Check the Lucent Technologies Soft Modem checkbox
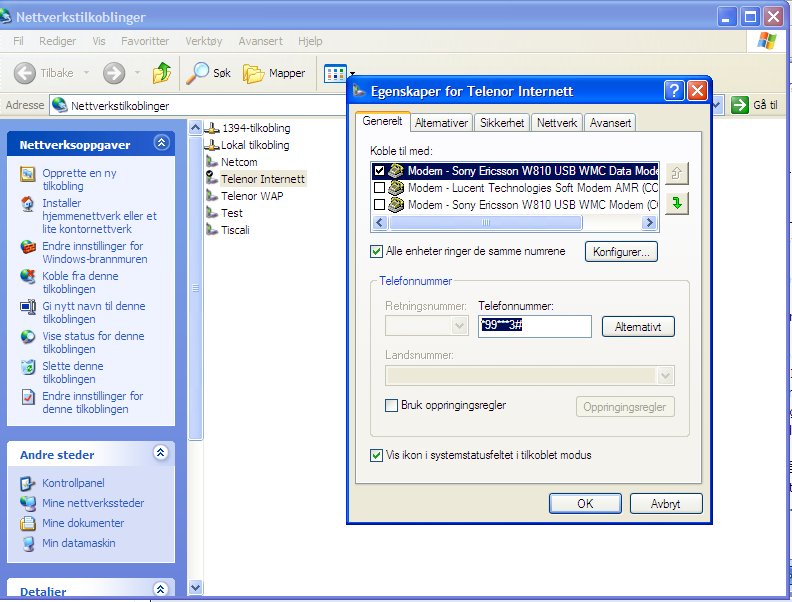 click(379, 188)
